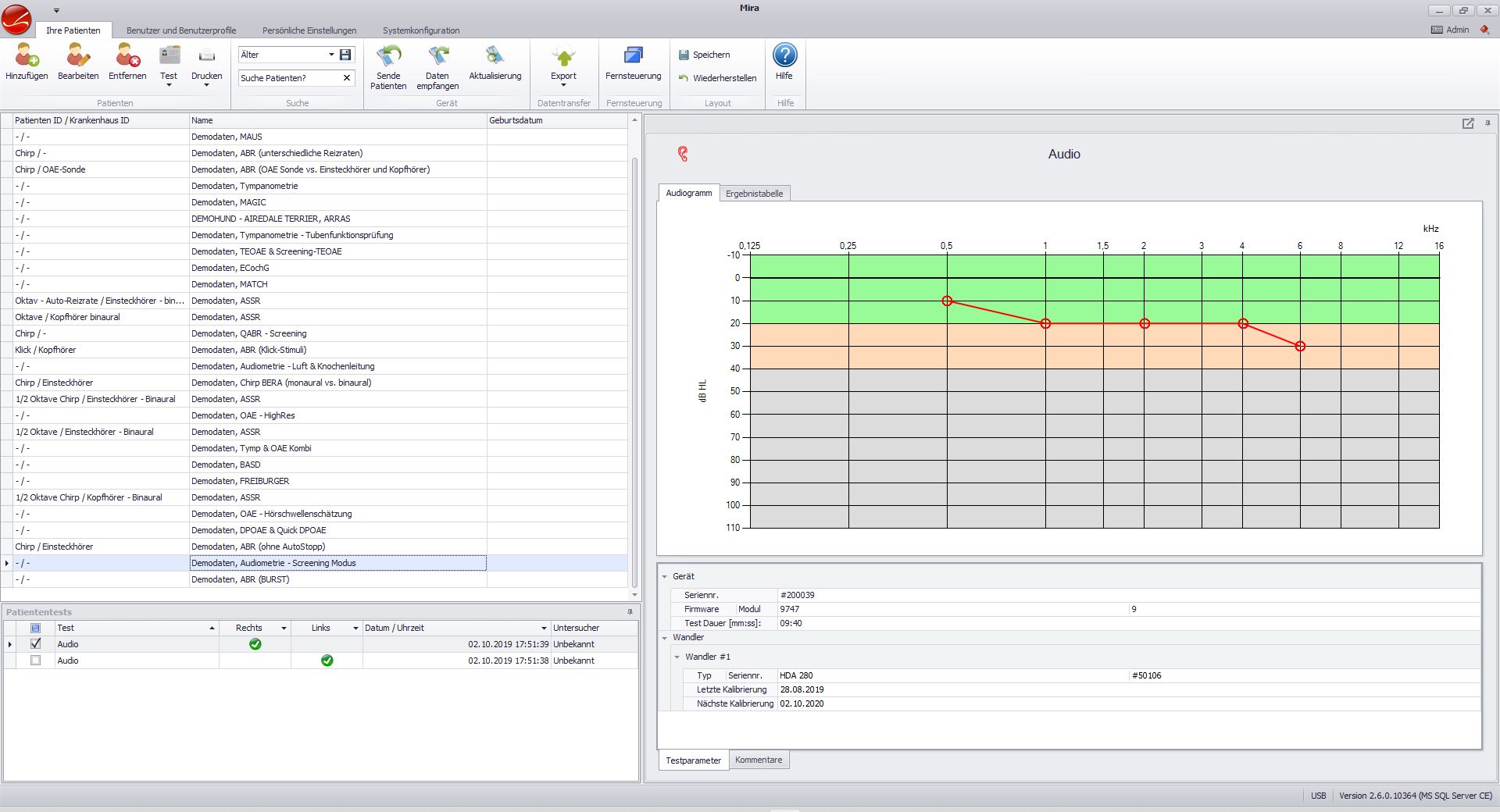Save search filter with the disk icon
Screen dimensions: 1500x812
345,55
